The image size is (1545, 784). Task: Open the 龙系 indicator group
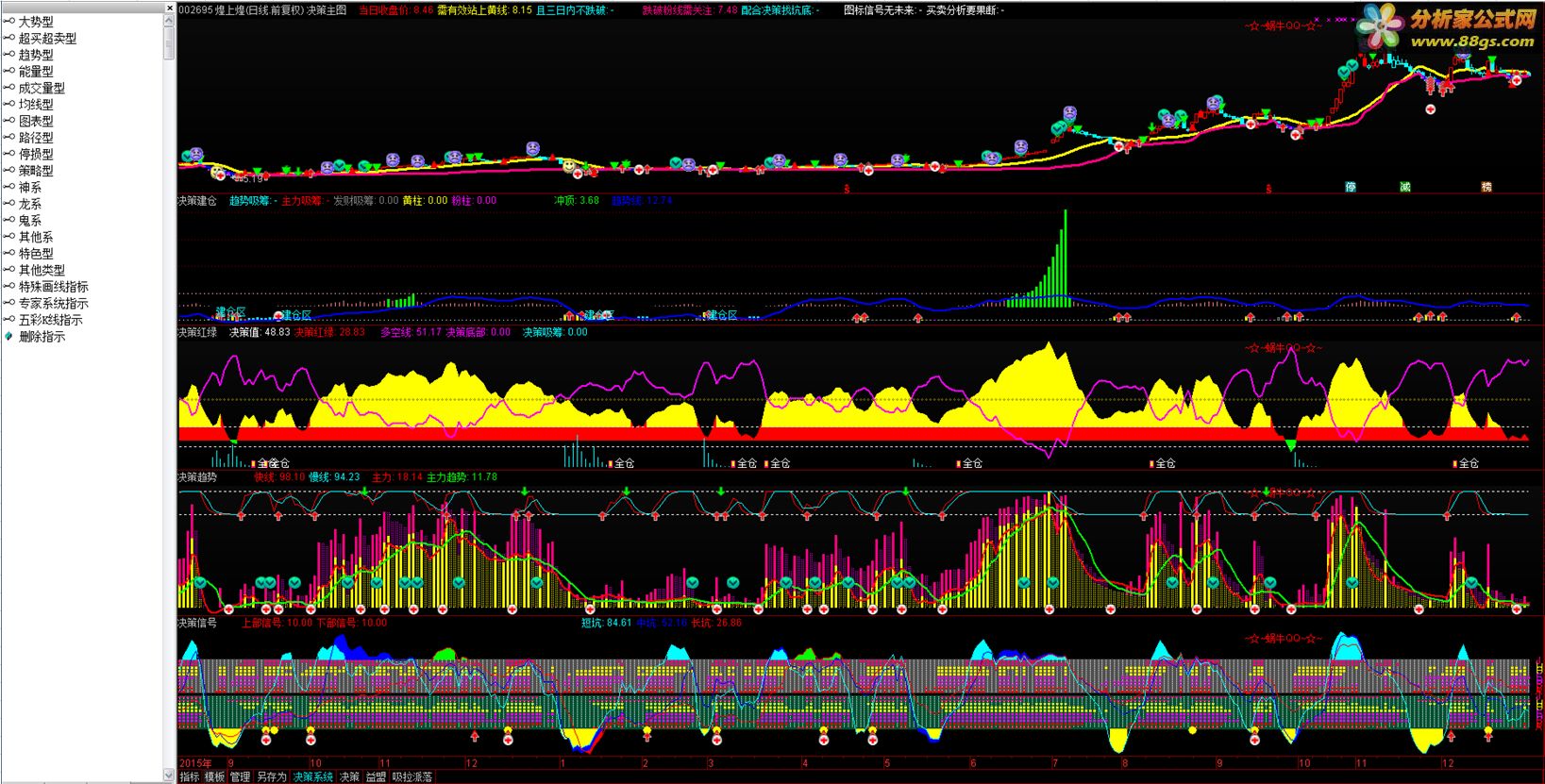tap(30, 204)
